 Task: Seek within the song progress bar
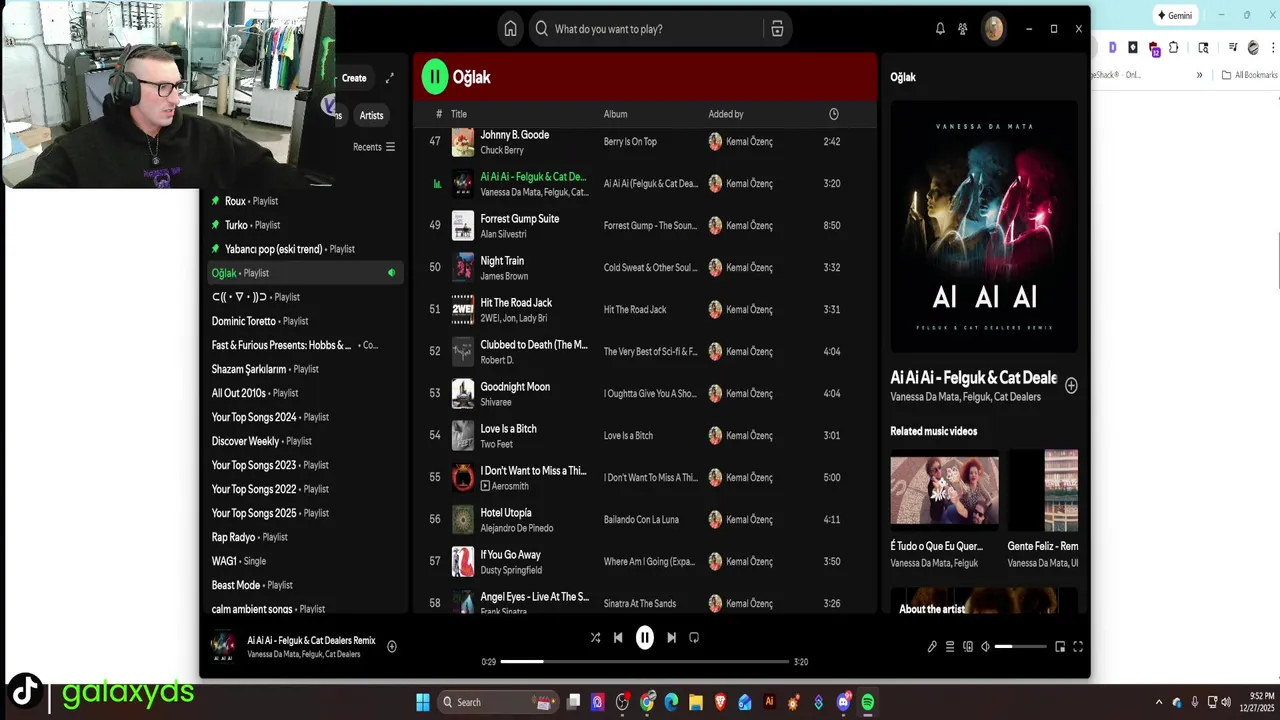tap(645, 661)
